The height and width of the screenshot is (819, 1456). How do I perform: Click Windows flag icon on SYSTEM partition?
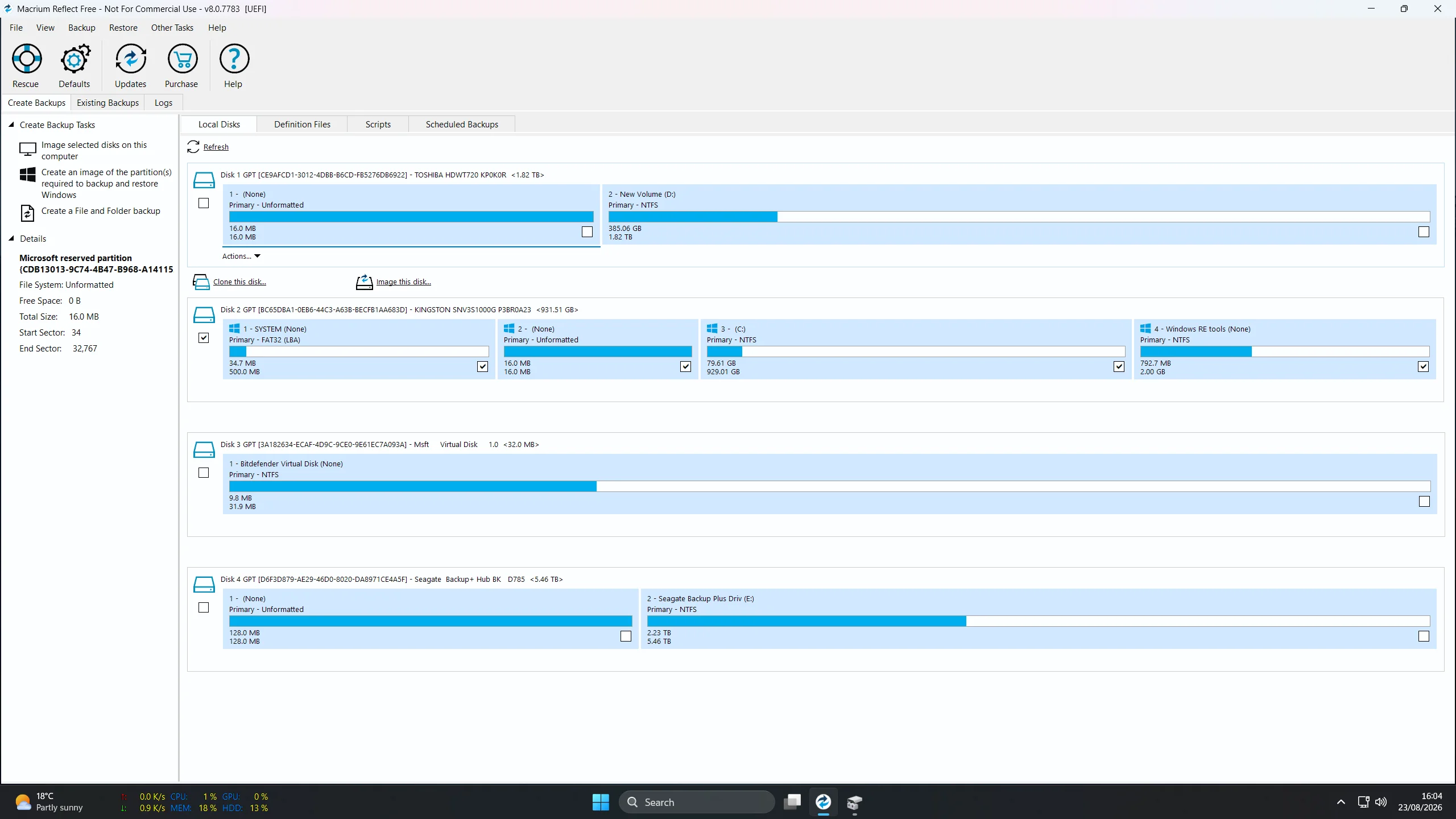tap(234, 329)
